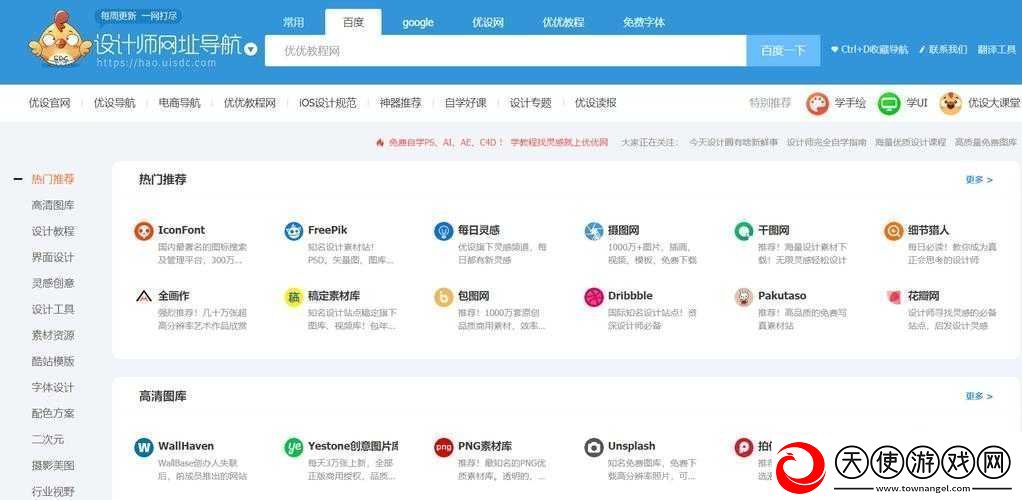The width and height of the screenshot is (1022, 500).
Task: Click the chicken mascot logo
Action: pos(60,40)
